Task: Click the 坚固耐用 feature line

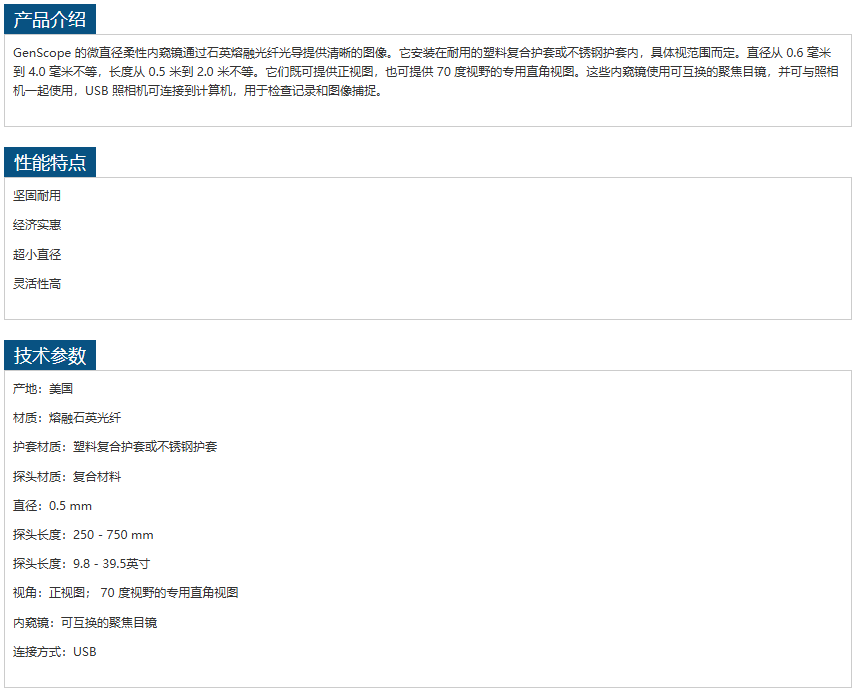Action: (37, 196)
